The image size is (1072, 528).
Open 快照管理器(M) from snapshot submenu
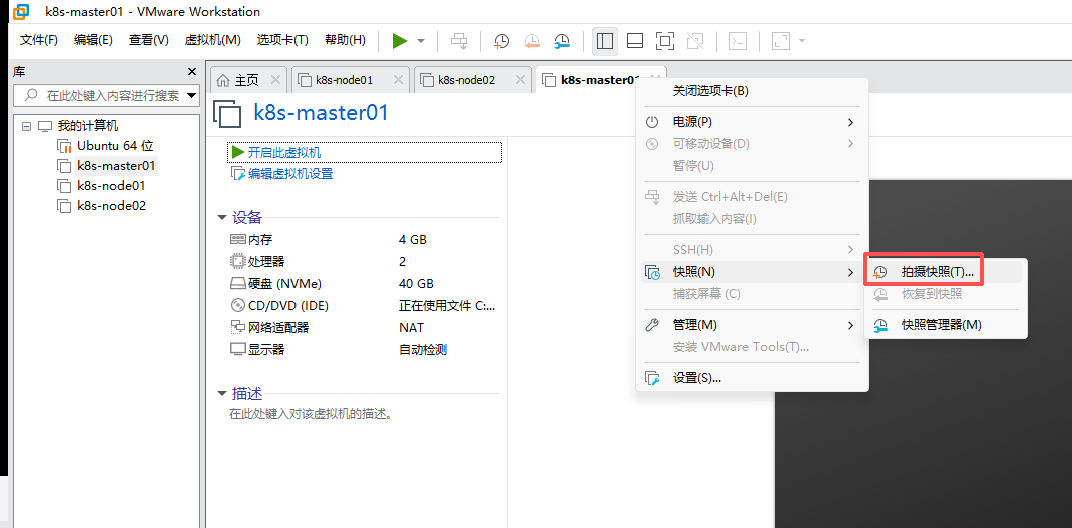(x=946, y=325)
